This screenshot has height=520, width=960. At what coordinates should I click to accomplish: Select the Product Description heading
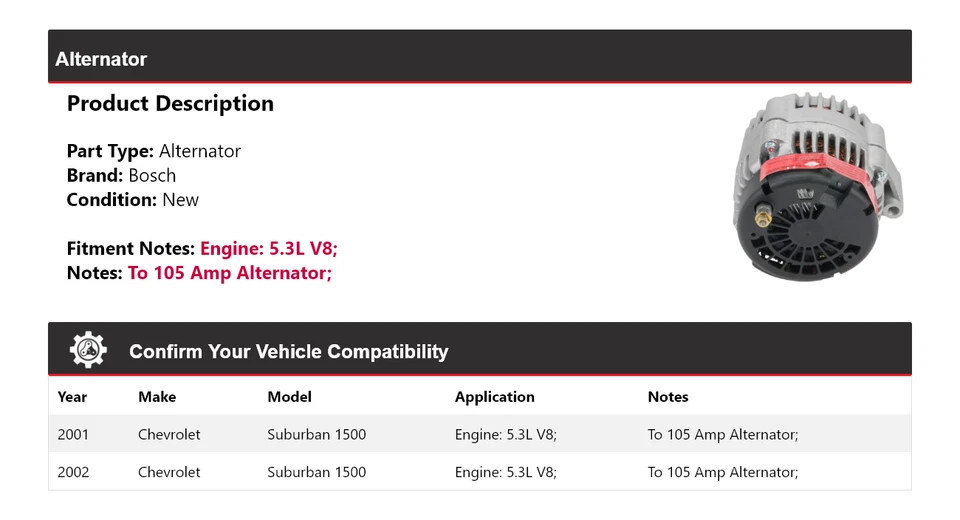coord(170,103)
